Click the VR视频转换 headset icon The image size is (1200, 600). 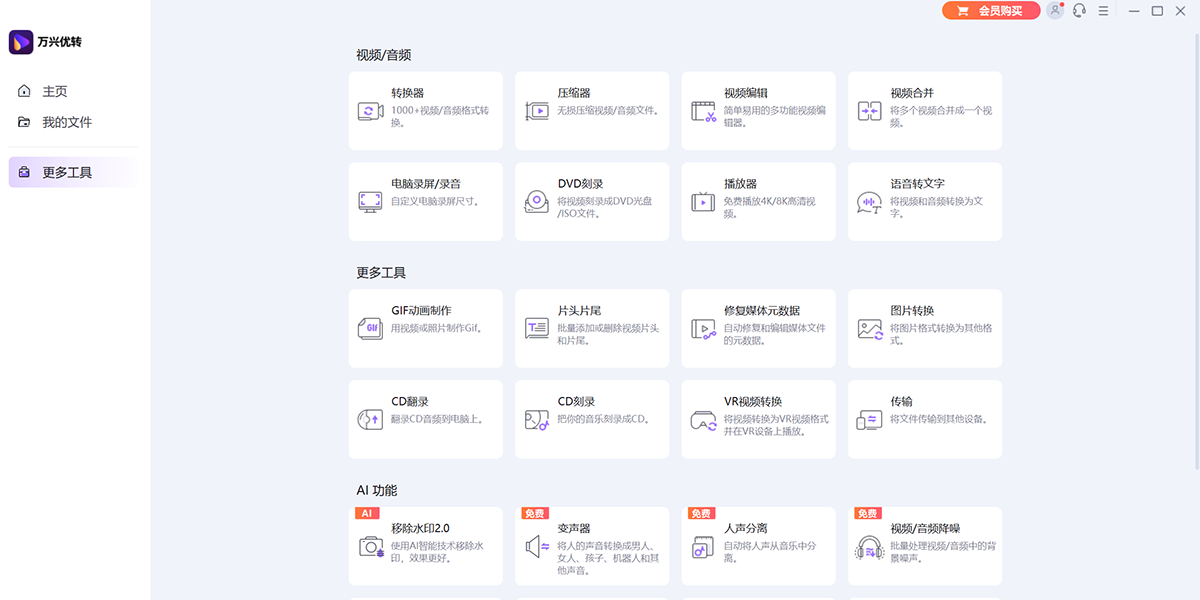point(703,420)
